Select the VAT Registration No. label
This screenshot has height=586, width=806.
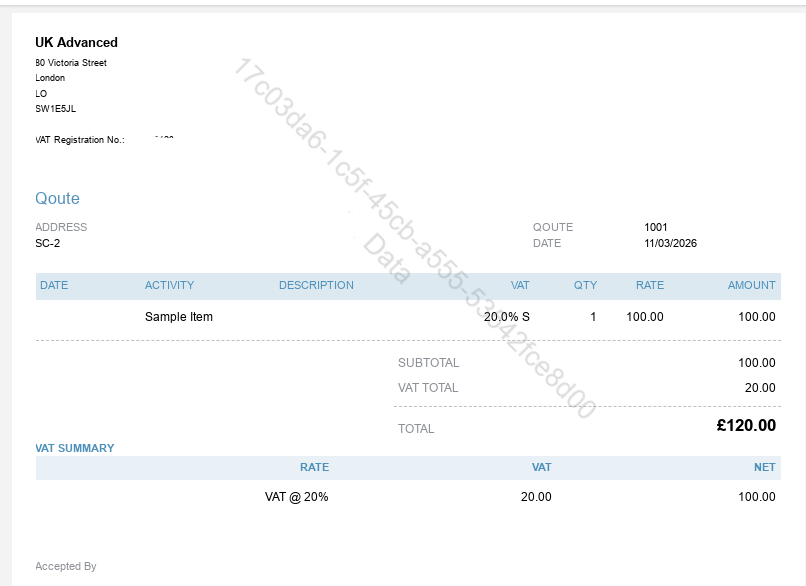tap(80, 140)
